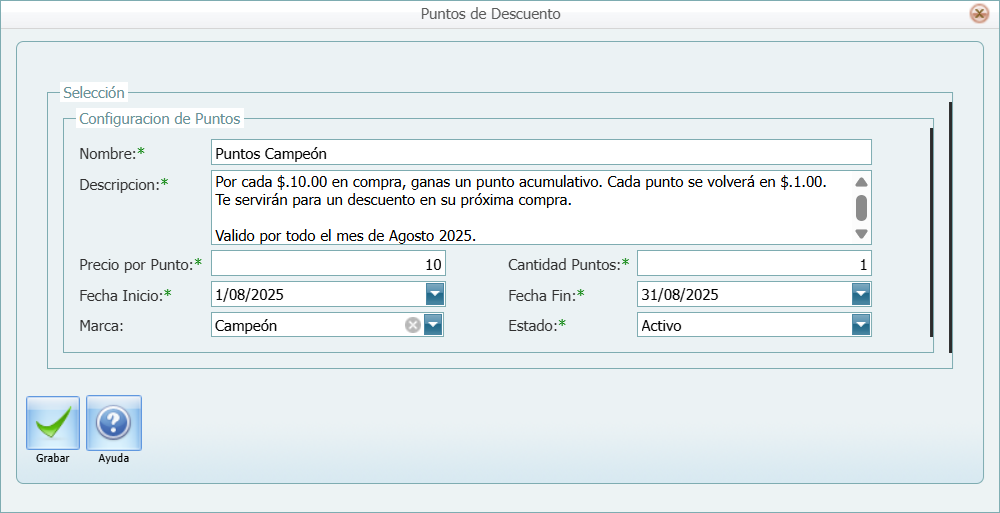Expand the Fecha Inicio date dropdown
Viewport: 1000px width, 513px height.
click(434, 294)
